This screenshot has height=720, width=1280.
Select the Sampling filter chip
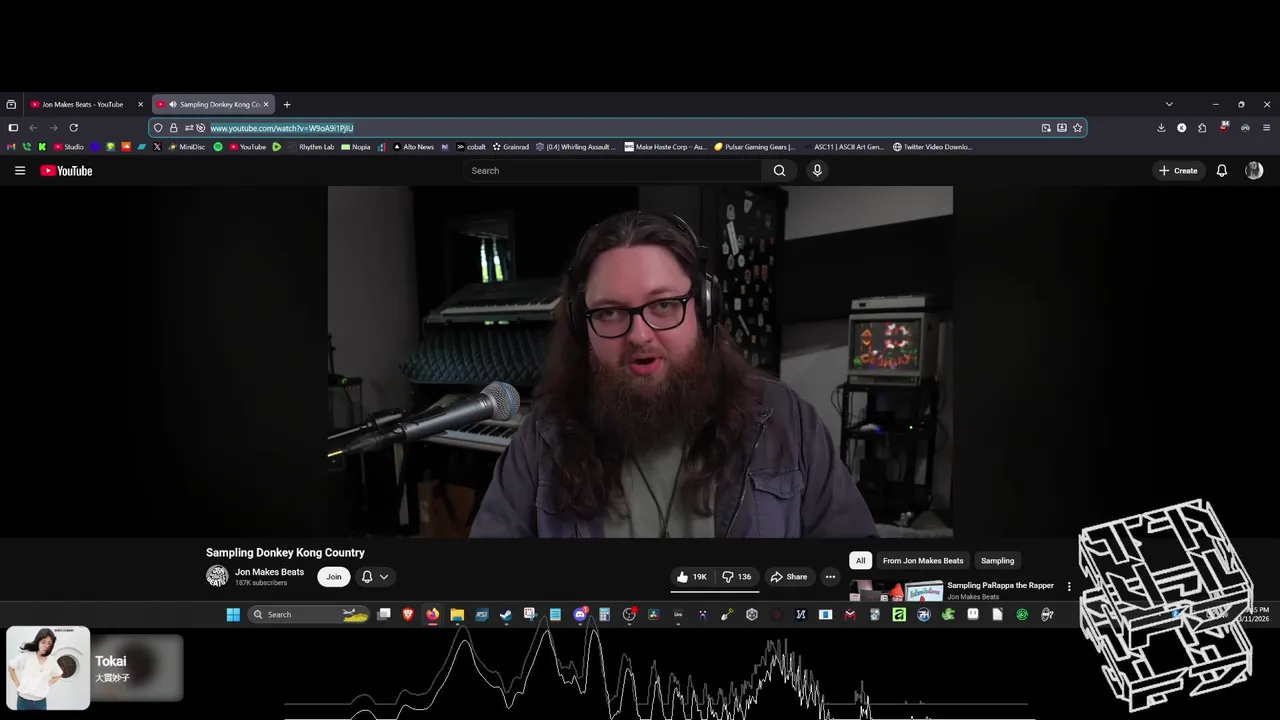tap(997, 561)
